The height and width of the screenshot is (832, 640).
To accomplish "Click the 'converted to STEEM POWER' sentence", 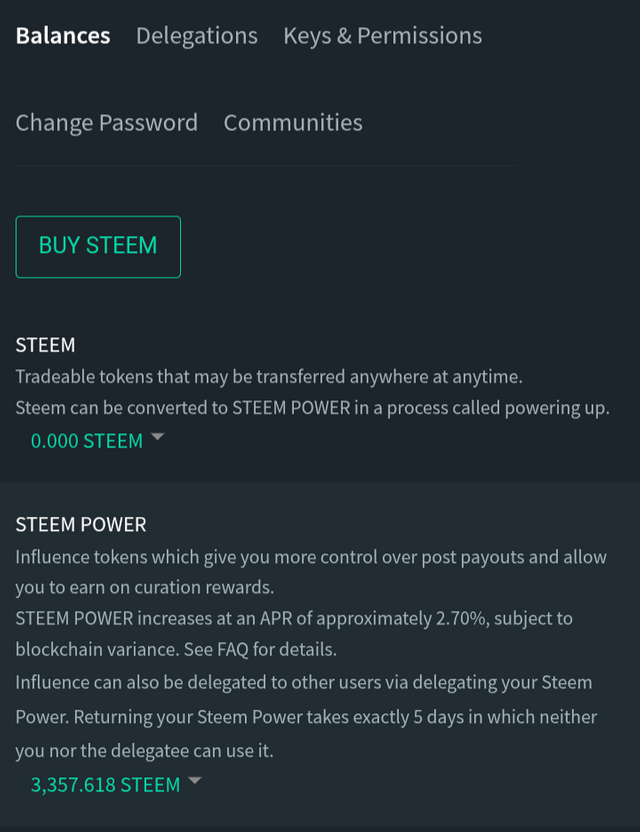I will pyautogui.click(x=313, y=408).
